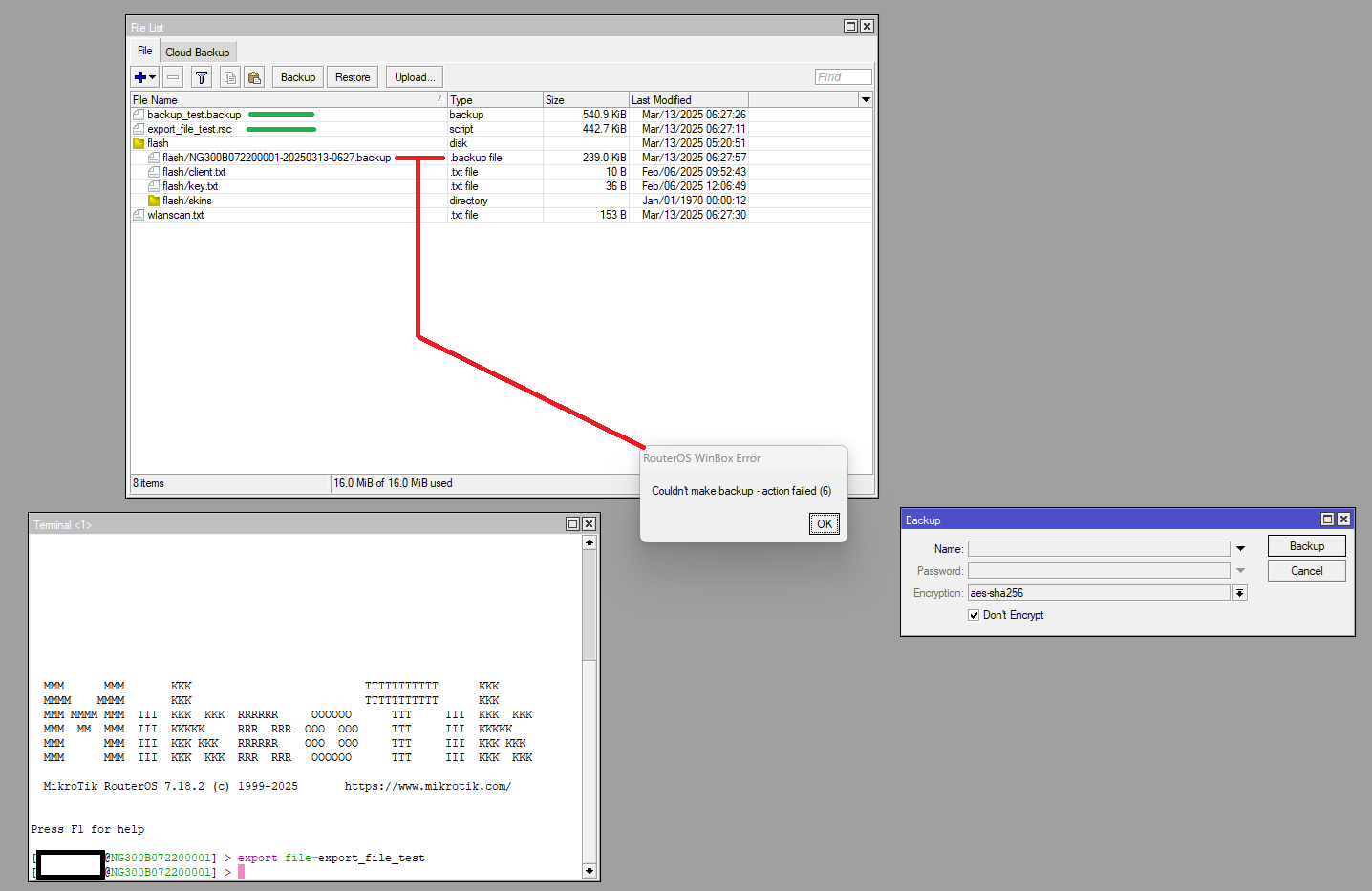1372x891 pixels.
Task: Select the File tab
Action: point(144,52)
